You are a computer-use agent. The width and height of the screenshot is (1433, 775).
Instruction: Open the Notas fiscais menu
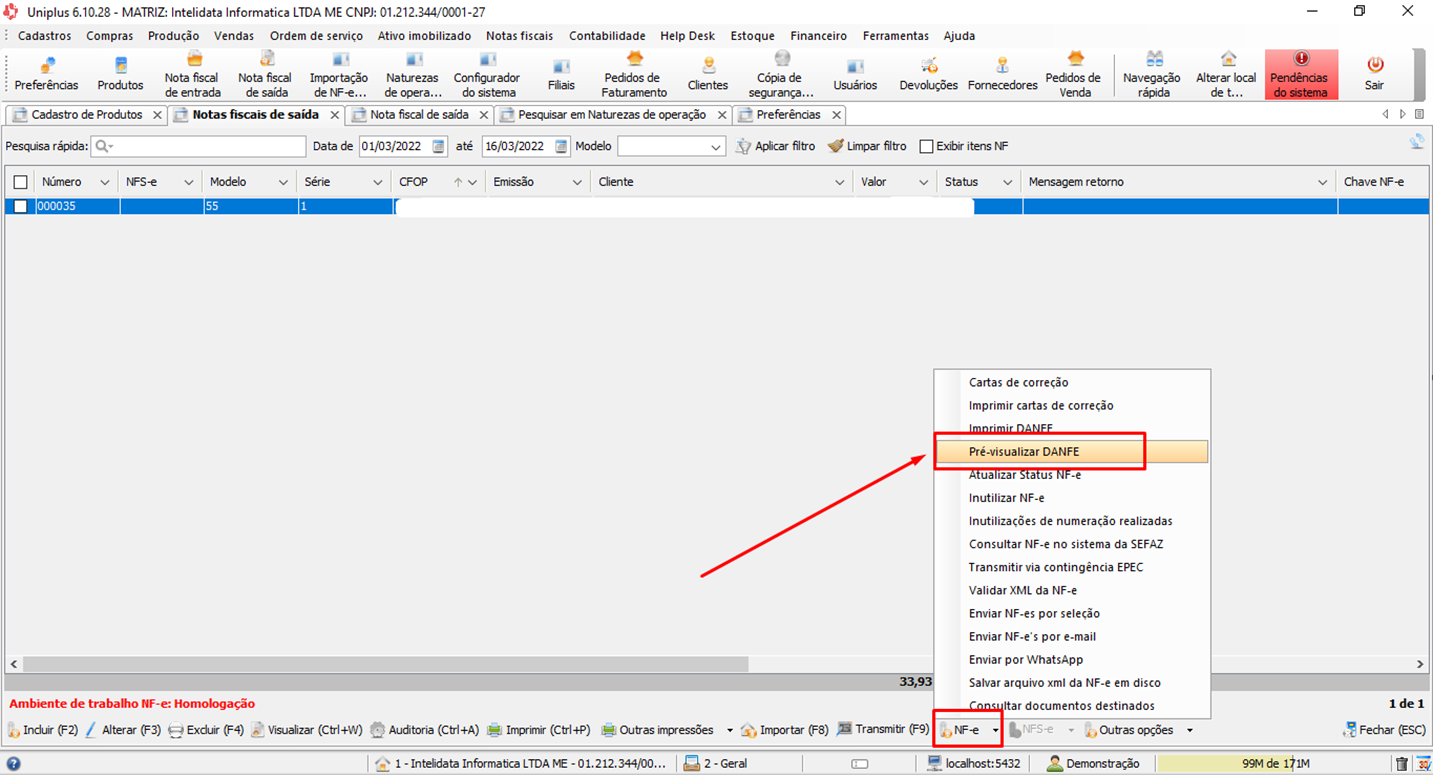point(519,35)
